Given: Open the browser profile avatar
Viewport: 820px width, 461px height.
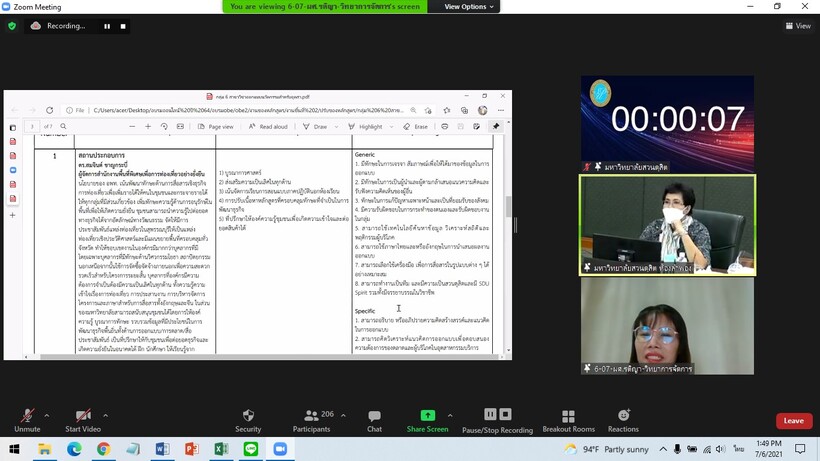Looking at the screenshot, I should tap(483, 110).
